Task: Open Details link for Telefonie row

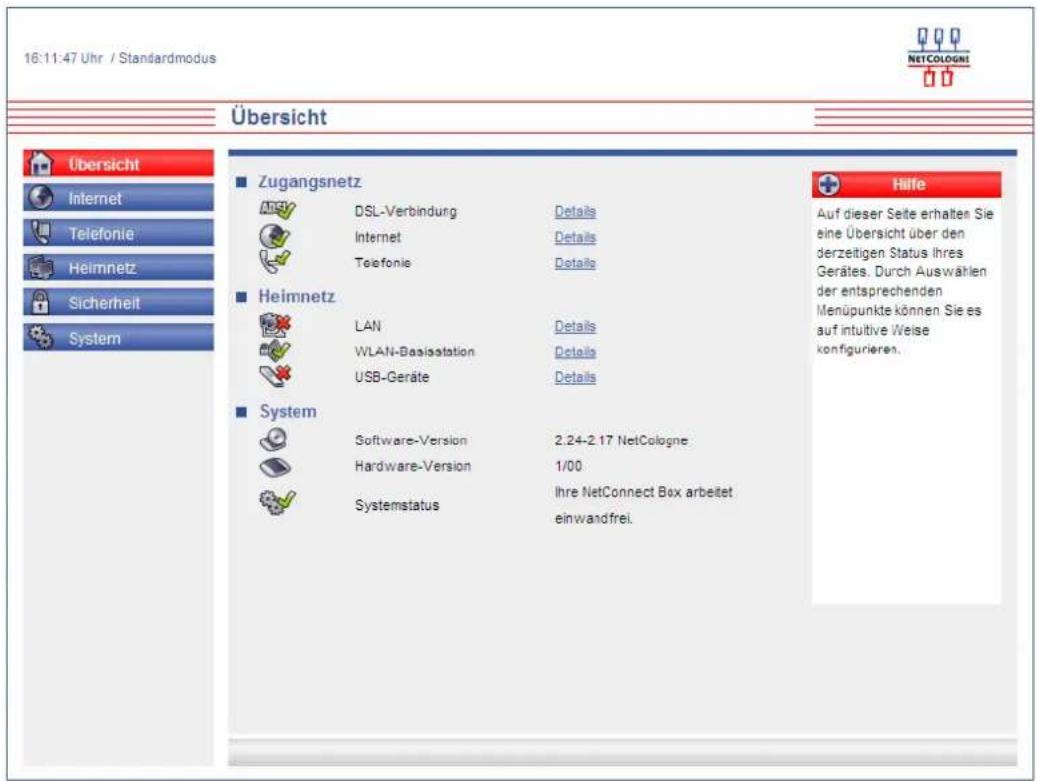Action: pos(575,263)
